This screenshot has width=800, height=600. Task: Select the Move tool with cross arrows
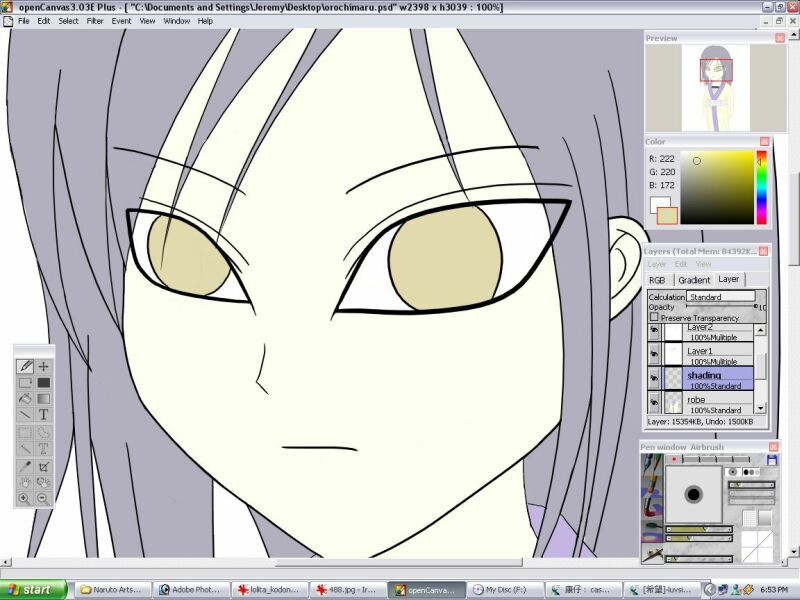click(x=43, y=366)
